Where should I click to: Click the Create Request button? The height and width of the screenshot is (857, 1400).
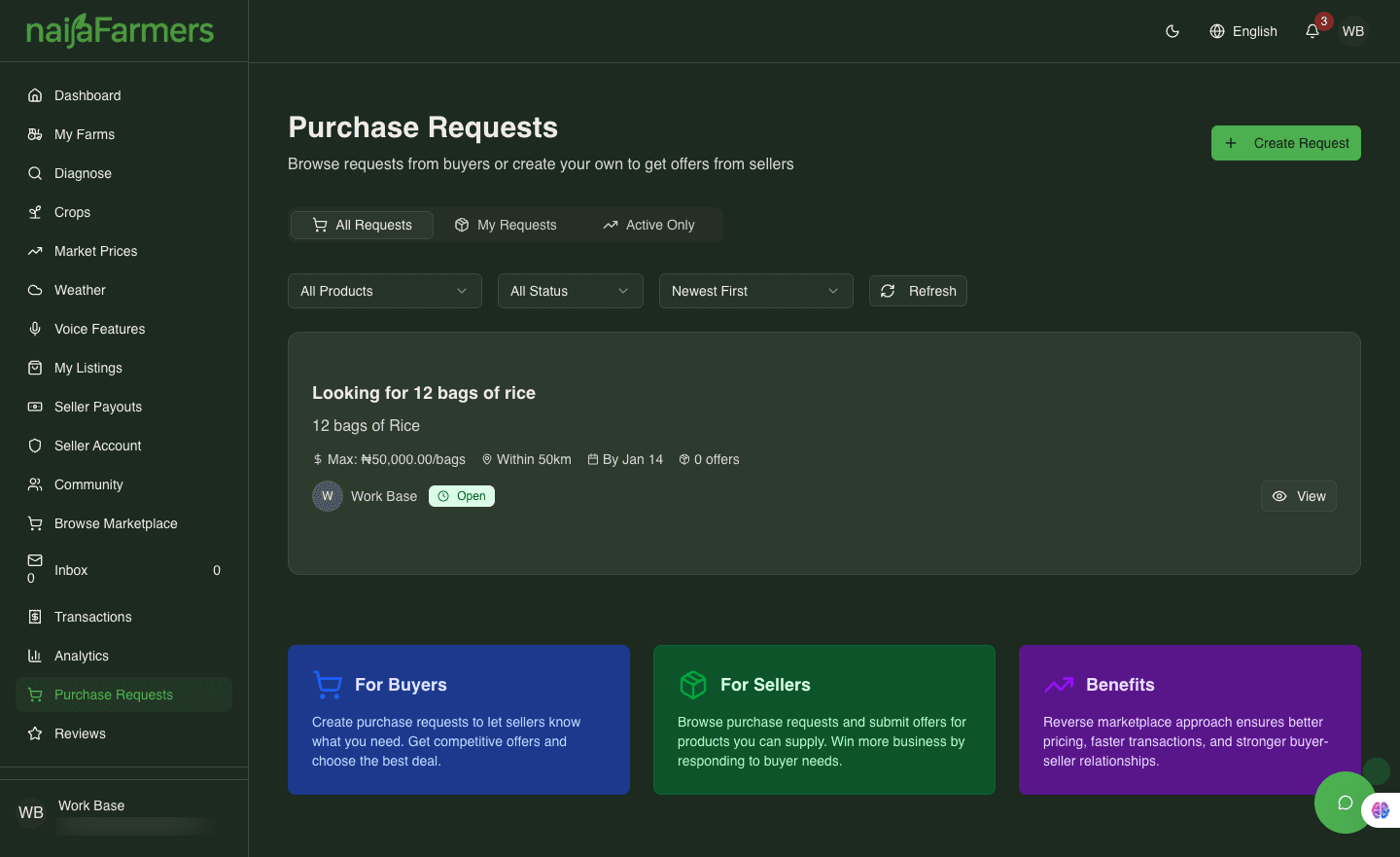click(1285, 143)
